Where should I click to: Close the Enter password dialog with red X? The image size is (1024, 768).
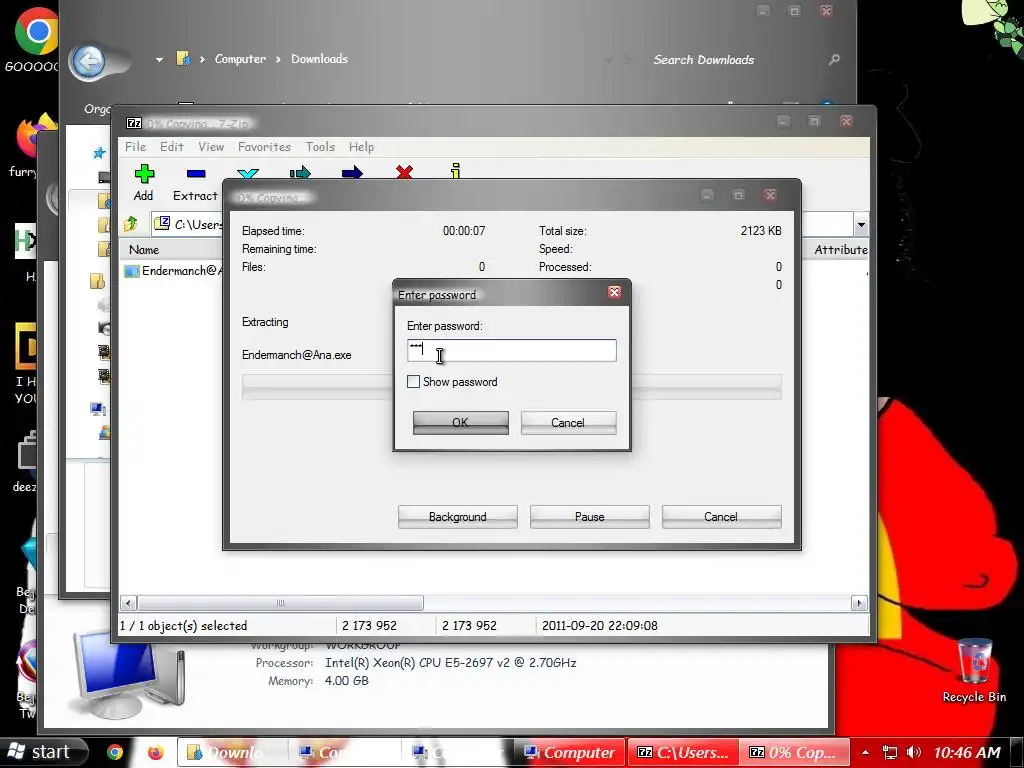point(614,292)
